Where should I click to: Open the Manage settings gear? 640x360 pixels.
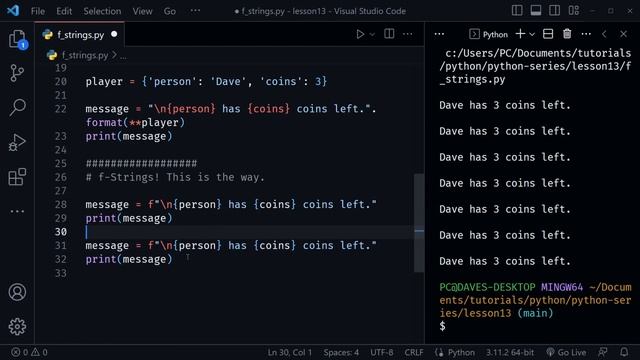(17, 327)
